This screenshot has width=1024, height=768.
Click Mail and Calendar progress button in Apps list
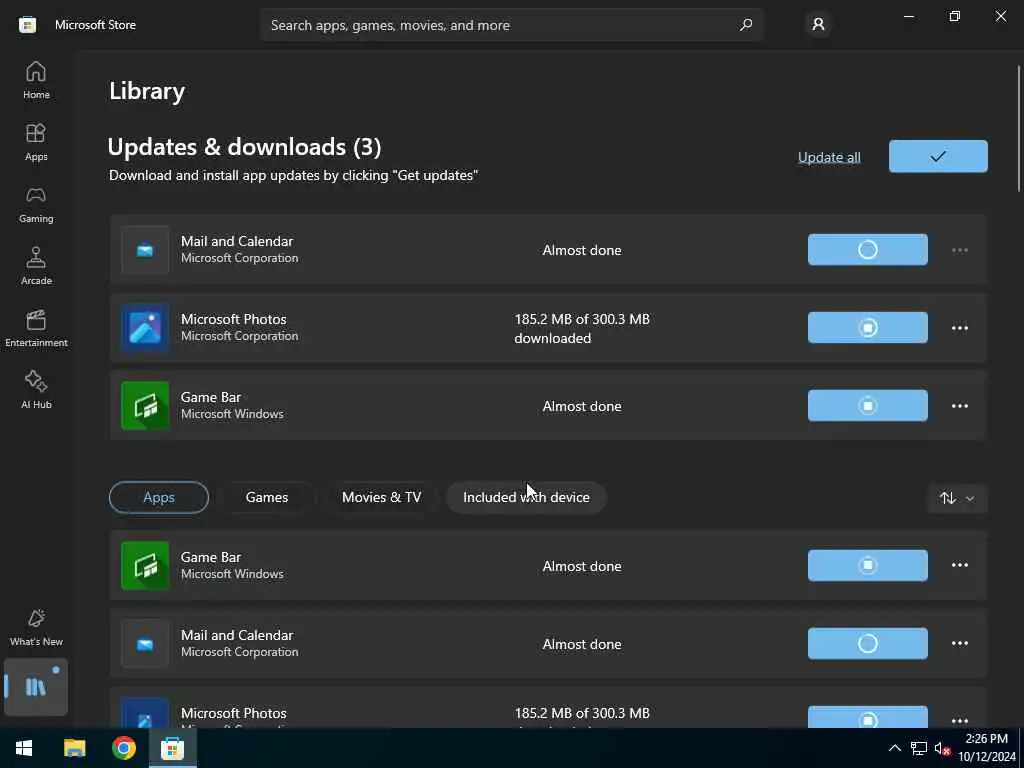[867, 643]
